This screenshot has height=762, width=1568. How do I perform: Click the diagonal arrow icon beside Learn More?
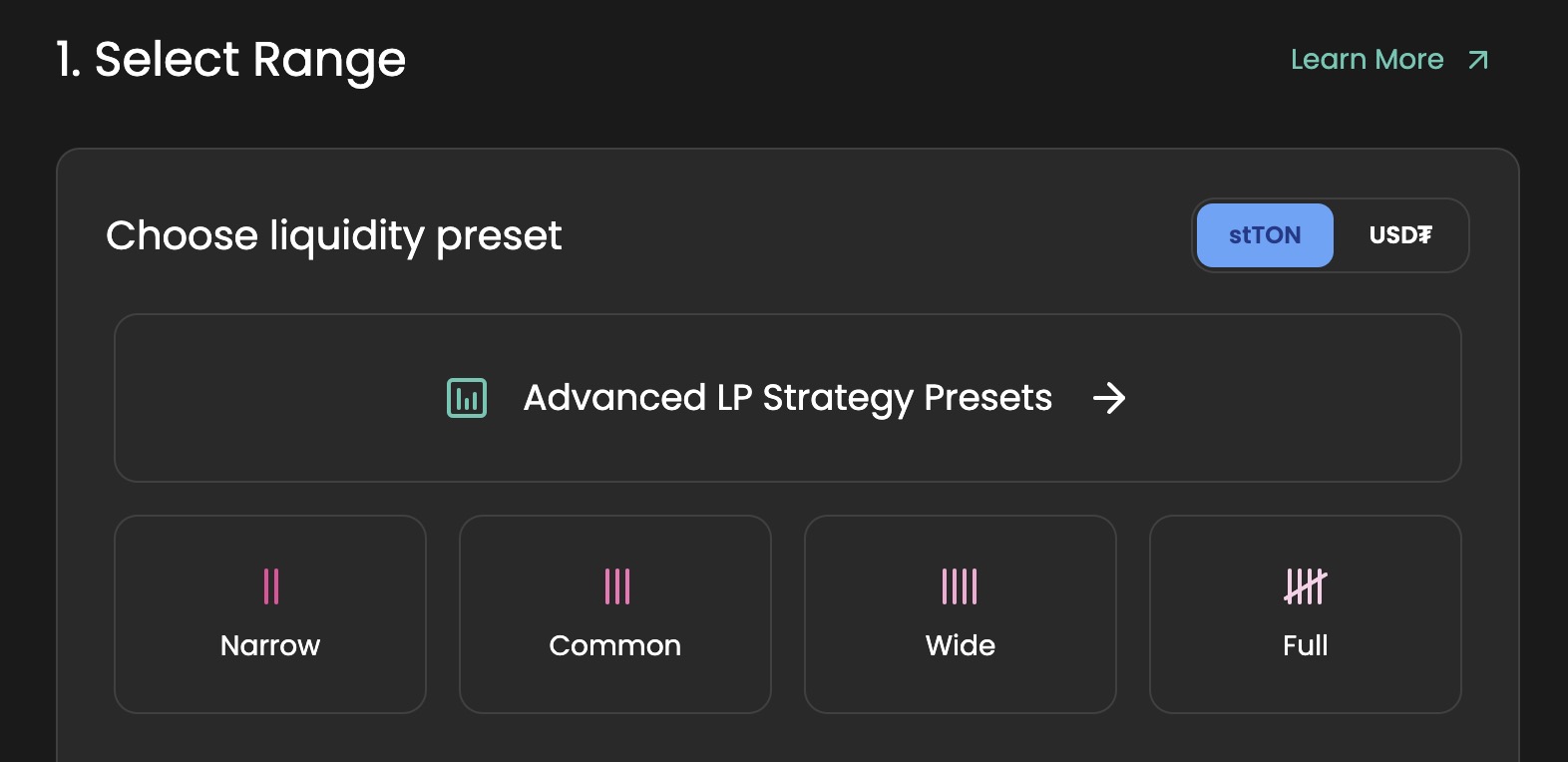(1478, 61)
